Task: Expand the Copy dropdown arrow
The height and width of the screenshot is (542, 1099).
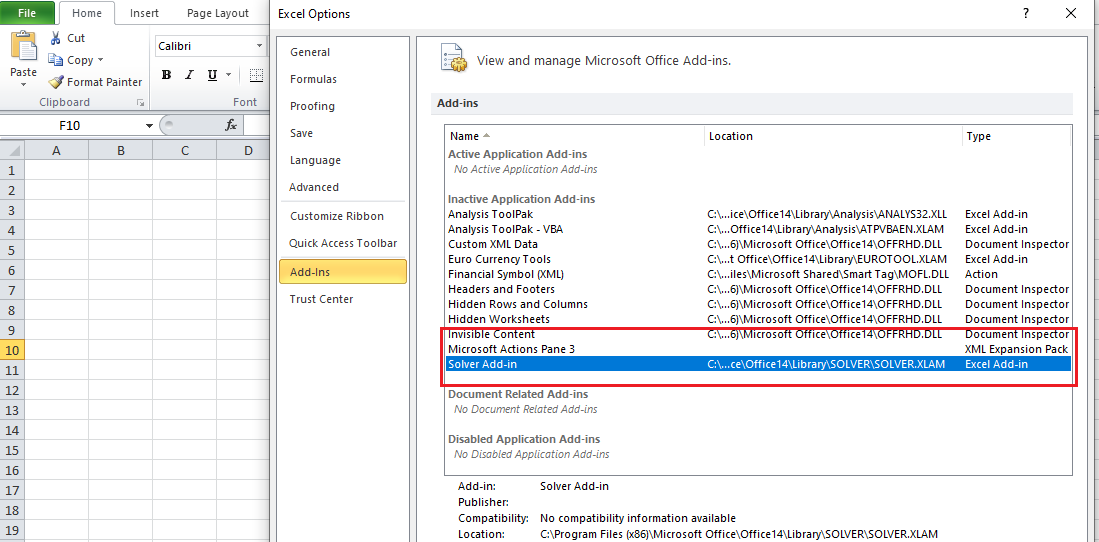Action: pyautogui.click(x=100, y=60)
